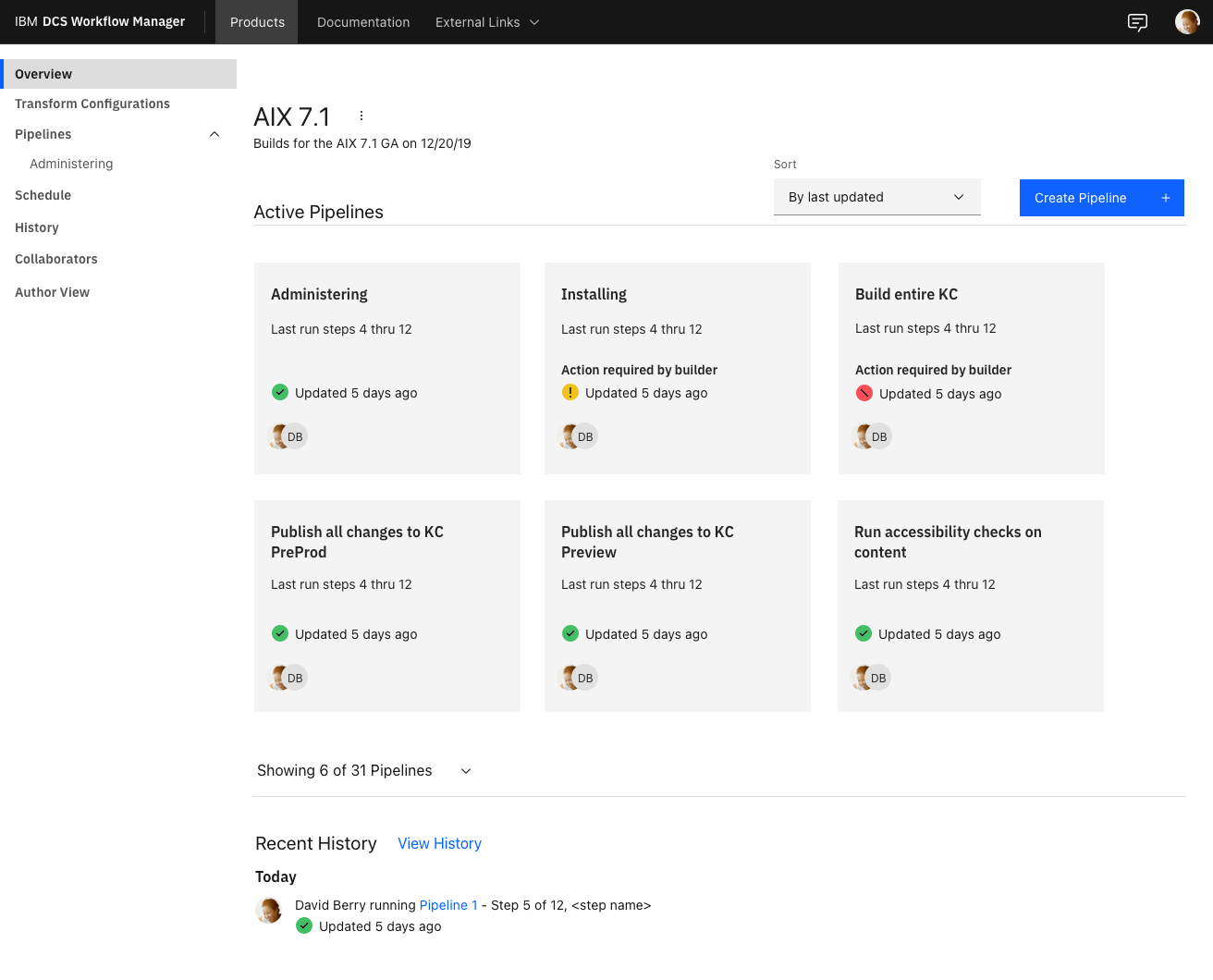The width and height of the screenshot is (1213, 980).
Task: Open the user profile avatar in header
Action: 1187,22
